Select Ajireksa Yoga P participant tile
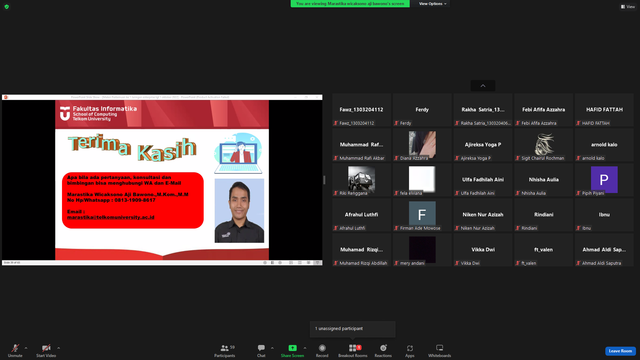 tap(483, 145)
